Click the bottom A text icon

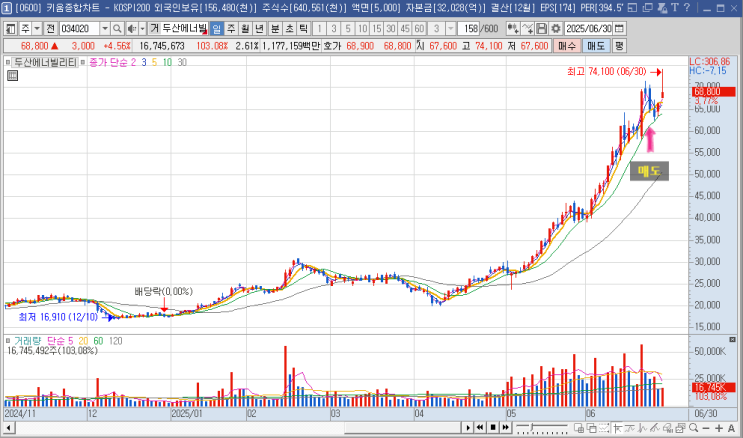coord(731,428)
